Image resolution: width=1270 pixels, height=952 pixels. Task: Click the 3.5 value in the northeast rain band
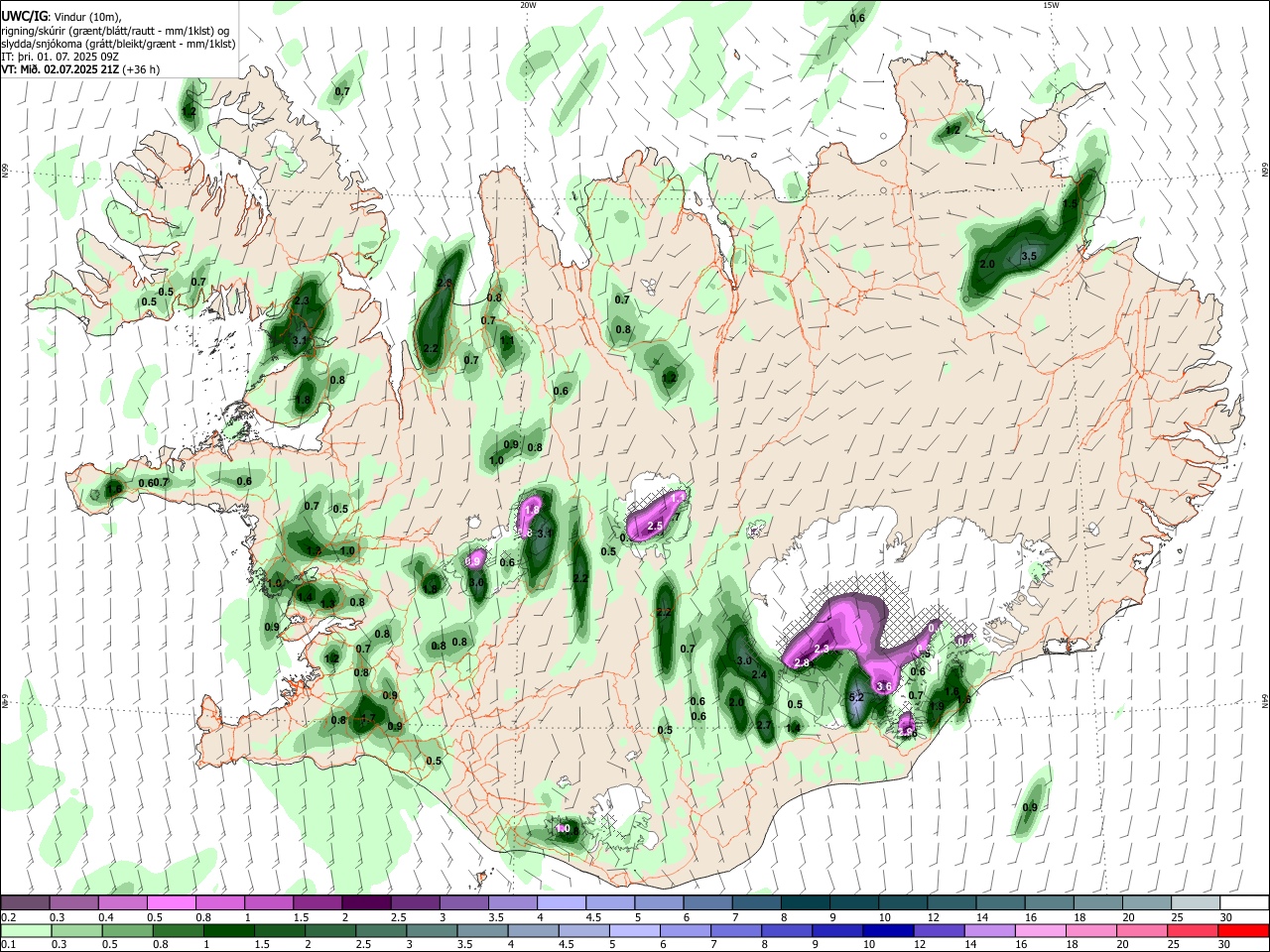[1029, 256]
